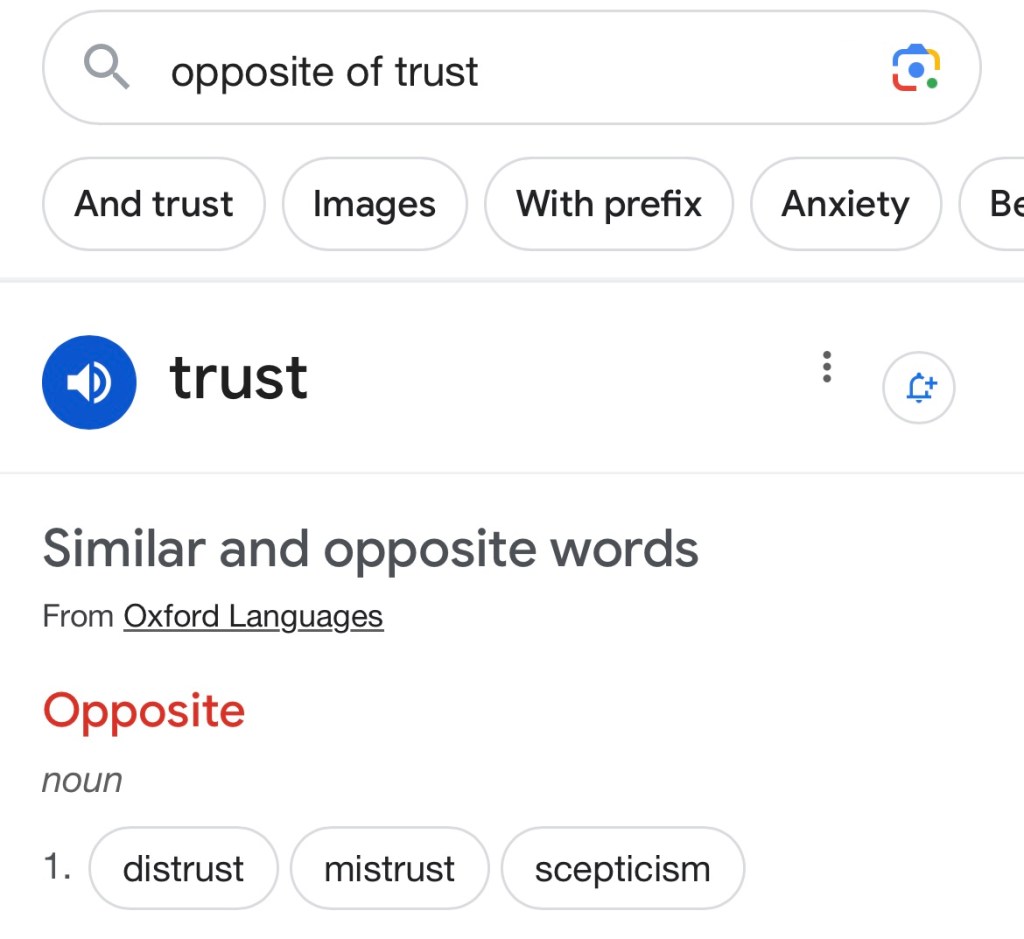Select the 'With prefix' chip

click(608, 204)
